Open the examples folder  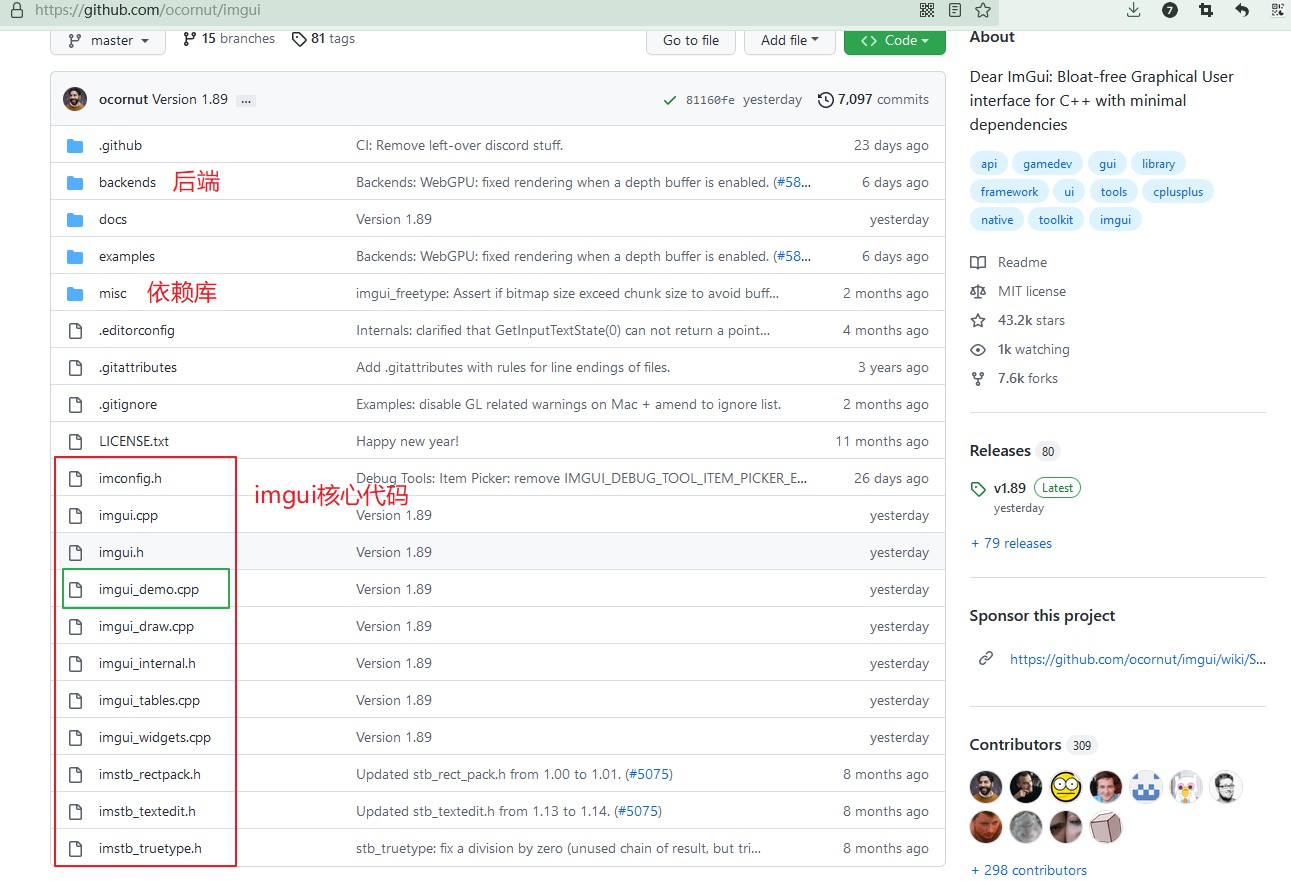tap(127, 256)
